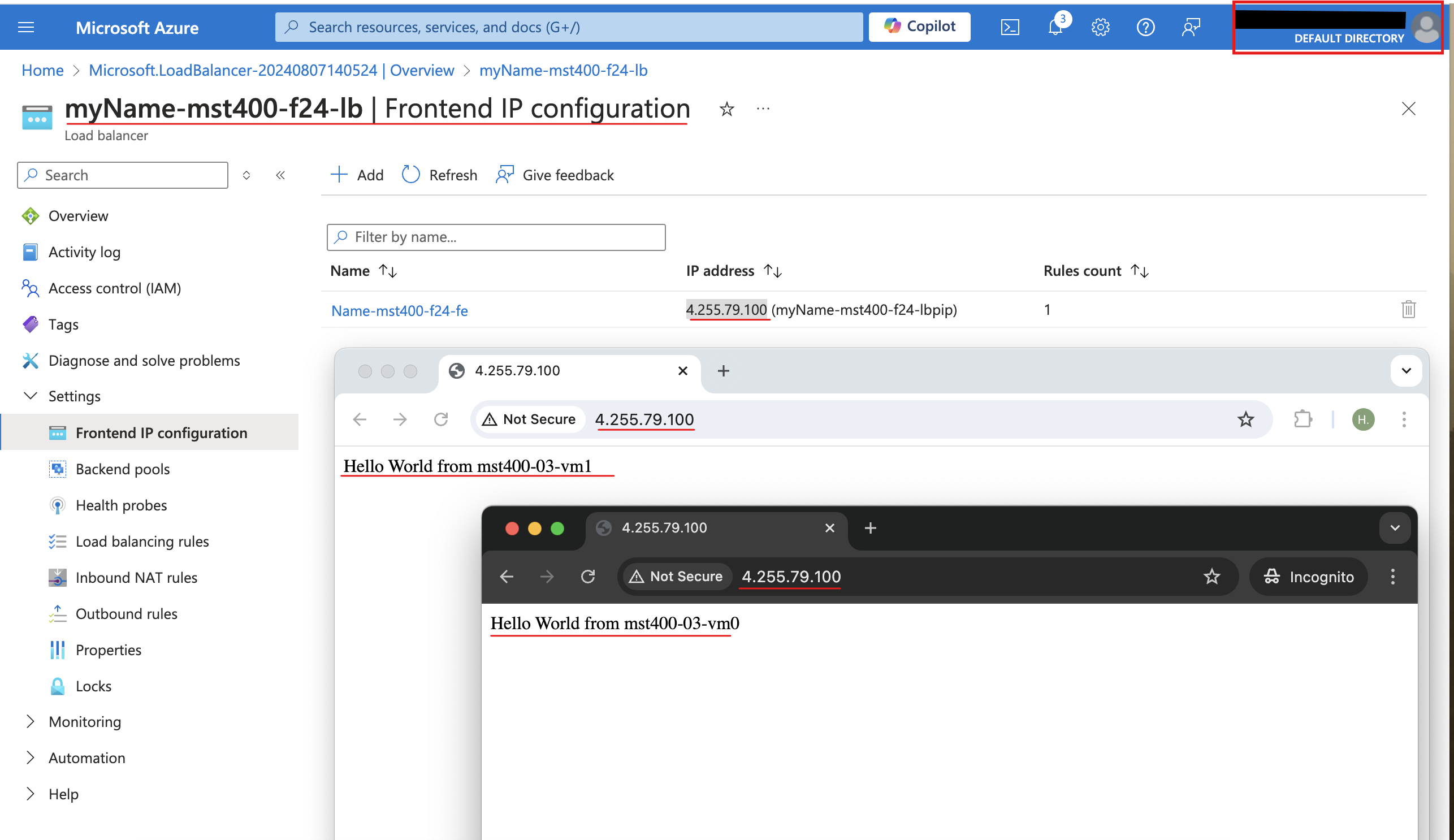The height and width of the screenshot is (840, 1454).
Task: Open the Azure portal hamburger menu
Action: pyautogui.click(x=26, y=27)
